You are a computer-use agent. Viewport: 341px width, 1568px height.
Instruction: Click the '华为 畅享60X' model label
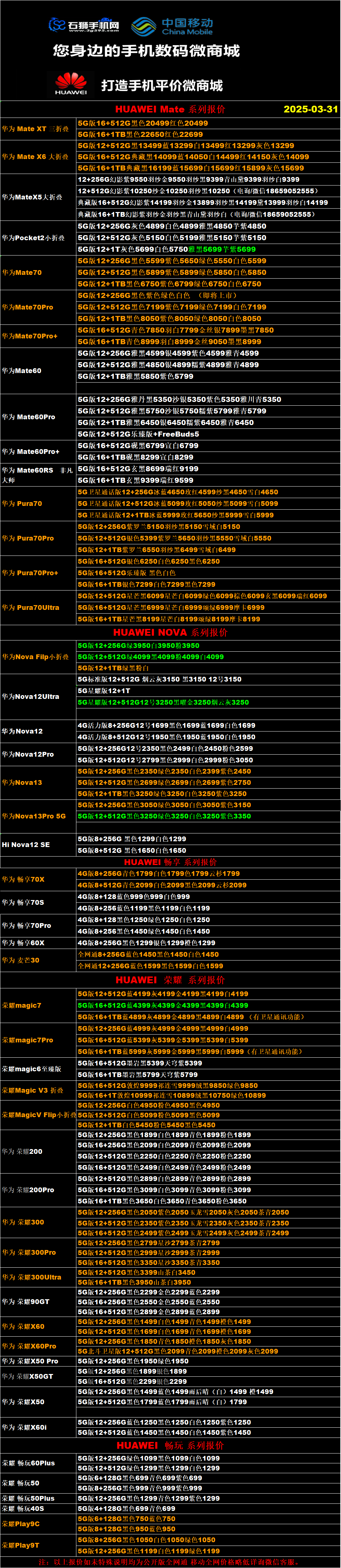[23, 943]
